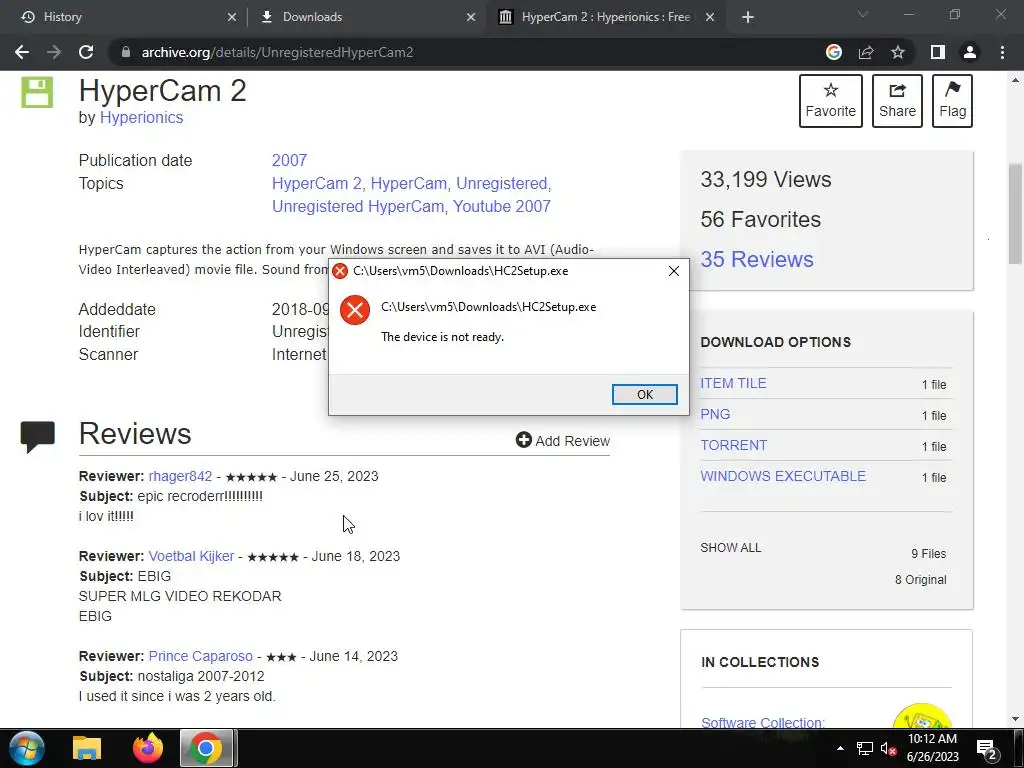Open reviewer rhager842's profile
This screenshot has height=768, width=1024.
180,476
